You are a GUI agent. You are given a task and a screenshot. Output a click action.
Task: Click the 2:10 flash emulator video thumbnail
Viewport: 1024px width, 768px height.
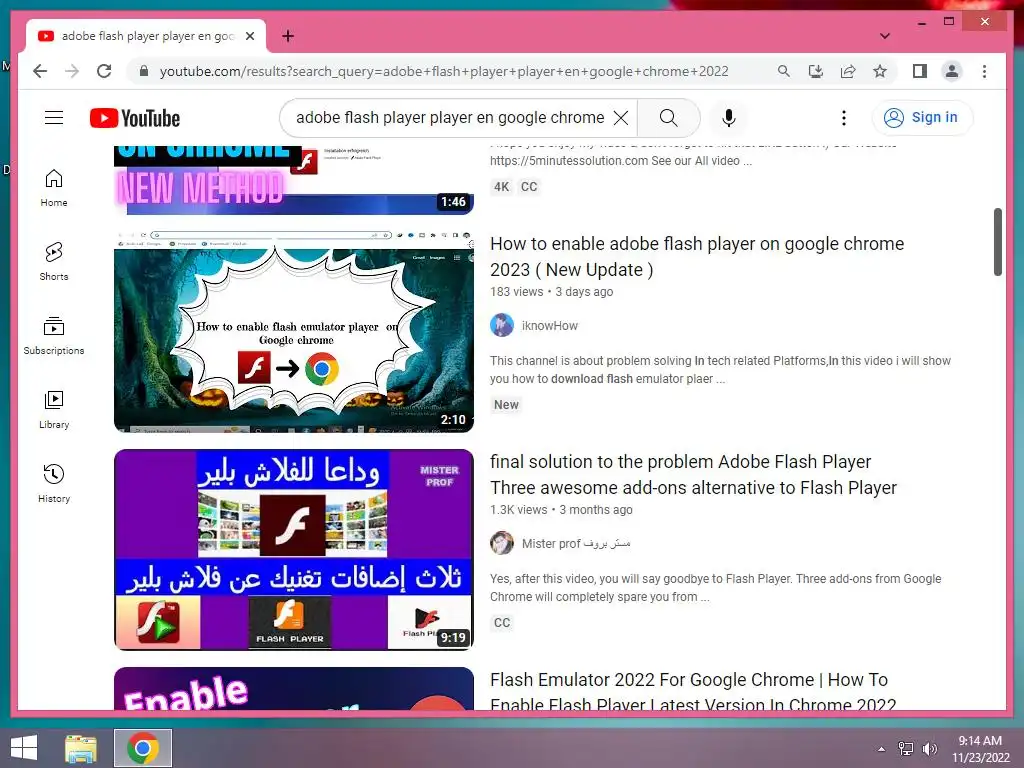pyautogui.click(x=294, y=331)
